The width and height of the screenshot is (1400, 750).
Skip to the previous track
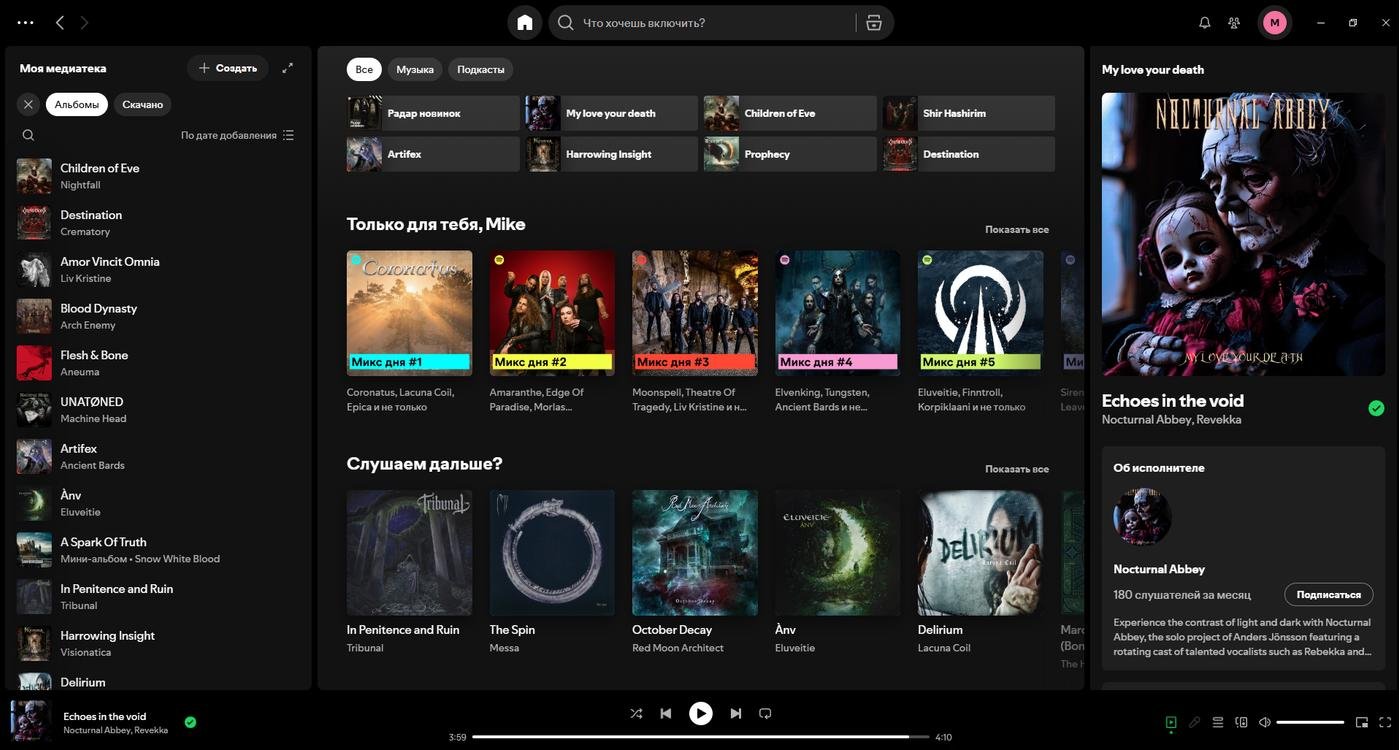pyautogui.click(x=666, y=713)
